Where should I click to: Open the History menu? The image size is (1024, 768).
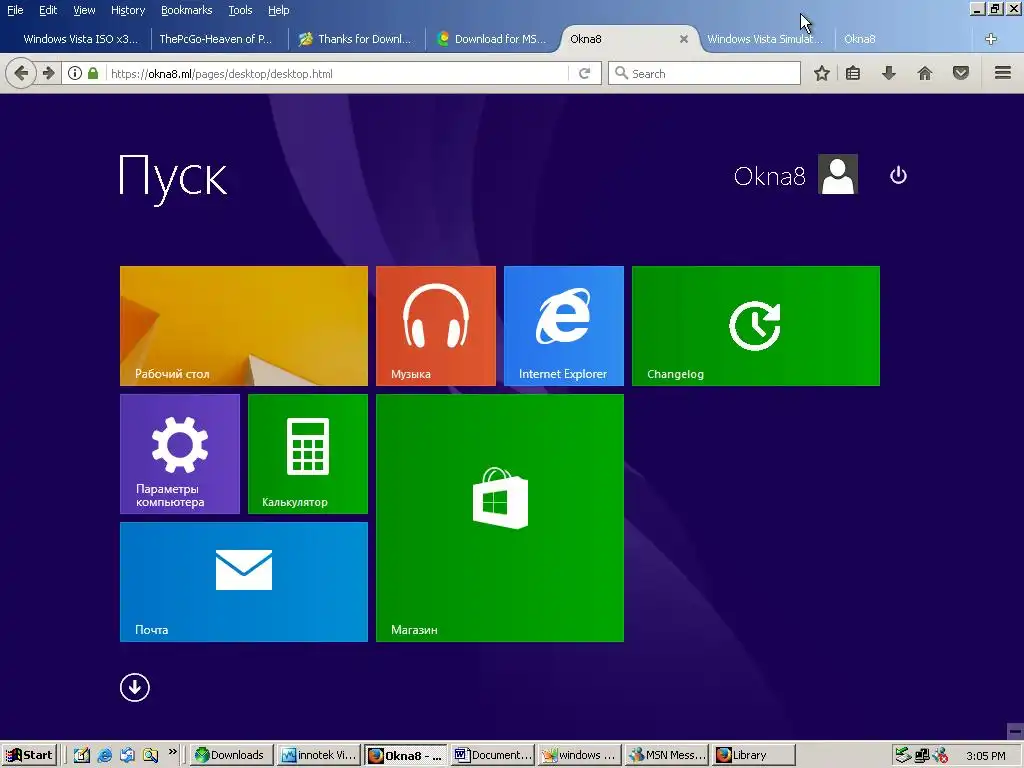(x=128, y=10)
